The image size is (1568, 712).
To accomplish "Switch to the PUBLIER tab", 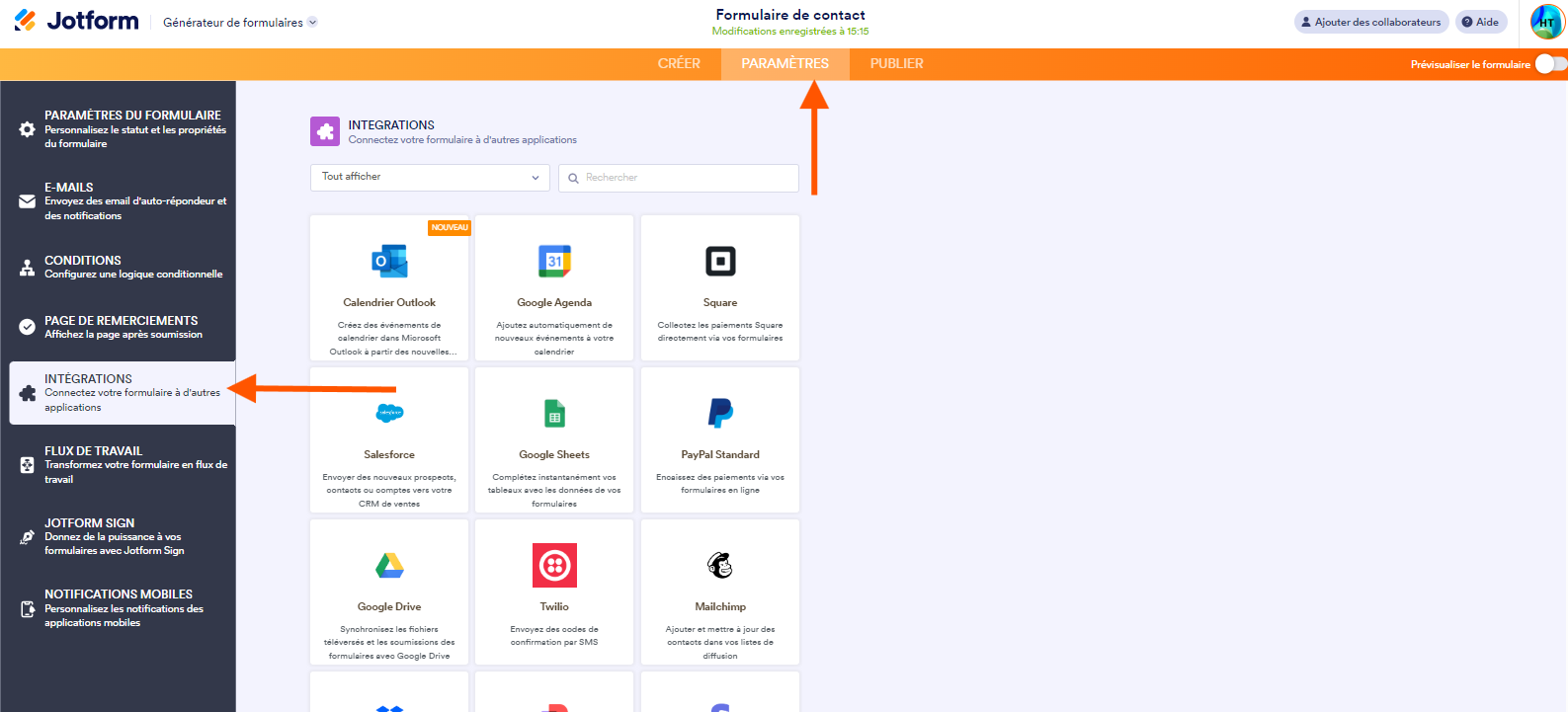I will coord(897,64).
